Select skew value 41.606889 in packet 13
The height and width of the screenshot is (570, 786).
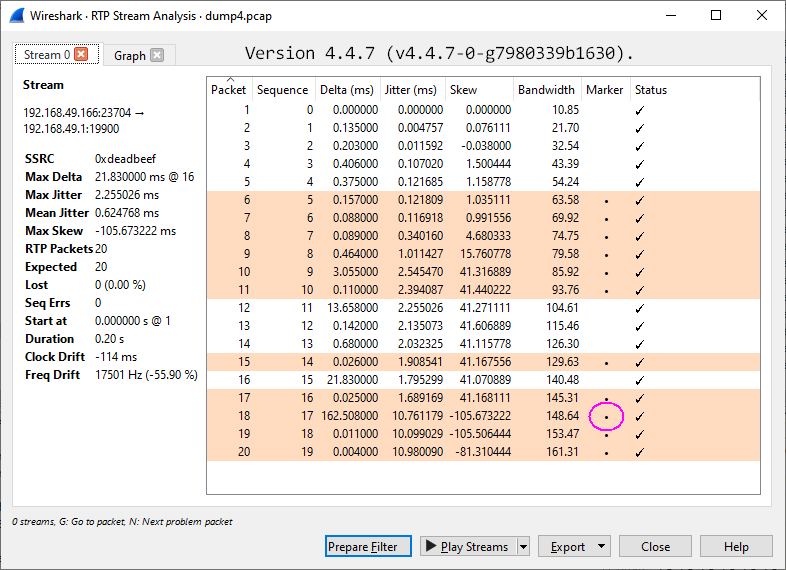486,326
